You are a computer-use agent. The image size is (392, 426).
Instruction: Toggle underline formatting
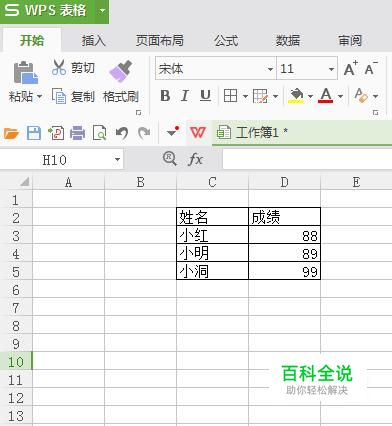click(205, 96)
